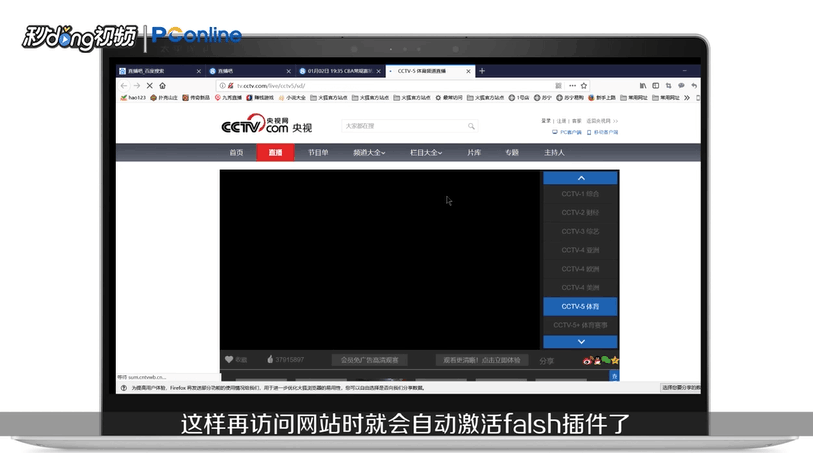Click the QR code icon in address bar
The height and width of the screenshot is (453, 813).
pyautogui.click(x=558, y=86)
